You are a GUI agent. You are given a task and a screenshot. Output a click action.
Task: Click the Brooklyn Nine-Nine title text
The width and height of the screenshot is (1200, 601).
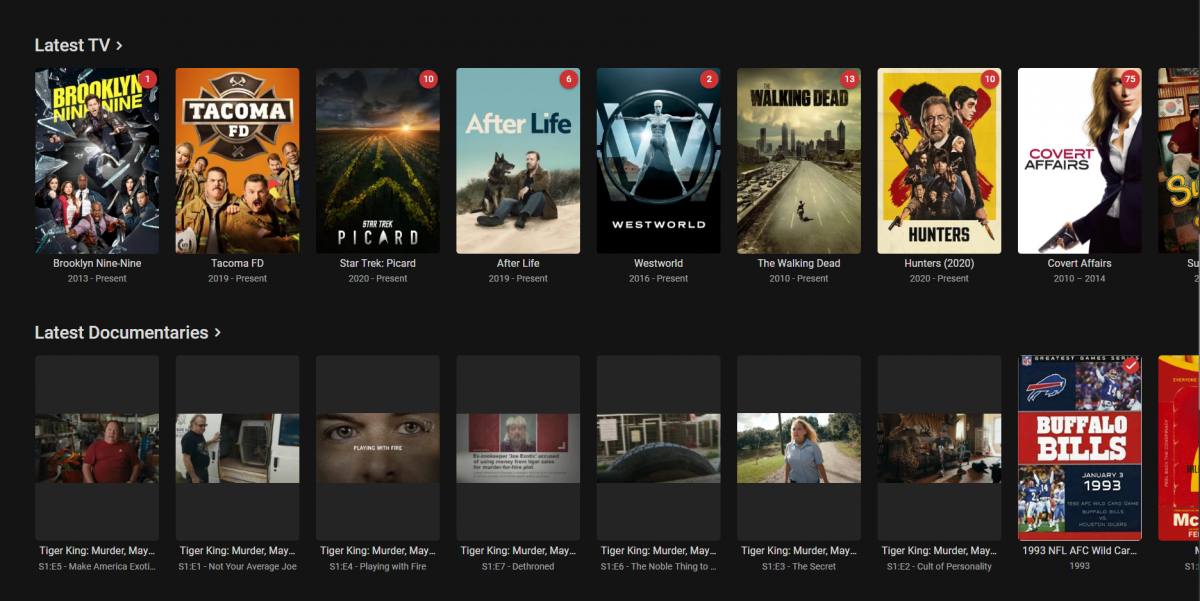pos(97,263)
